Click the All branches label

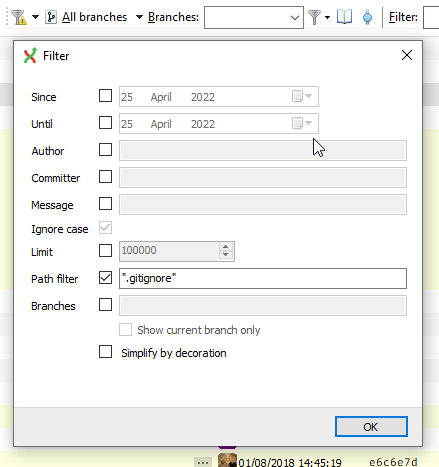pos(94,17)
